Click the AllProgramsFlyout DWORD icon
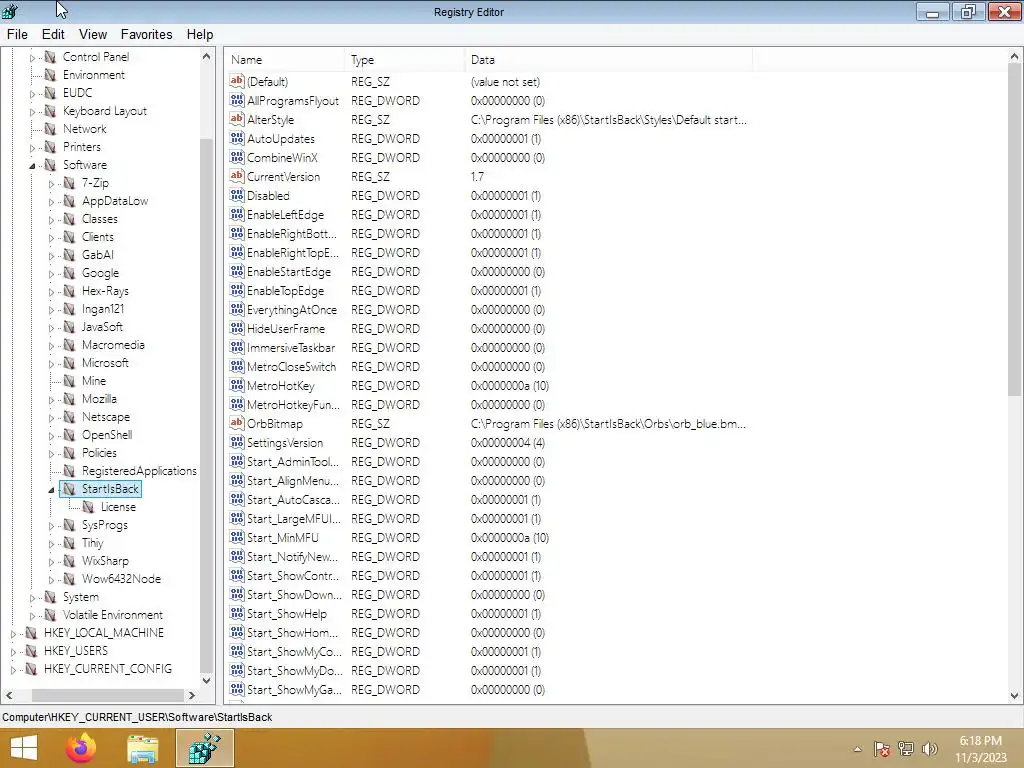This screenshot has height=768, width=1024. click(236, 101)
